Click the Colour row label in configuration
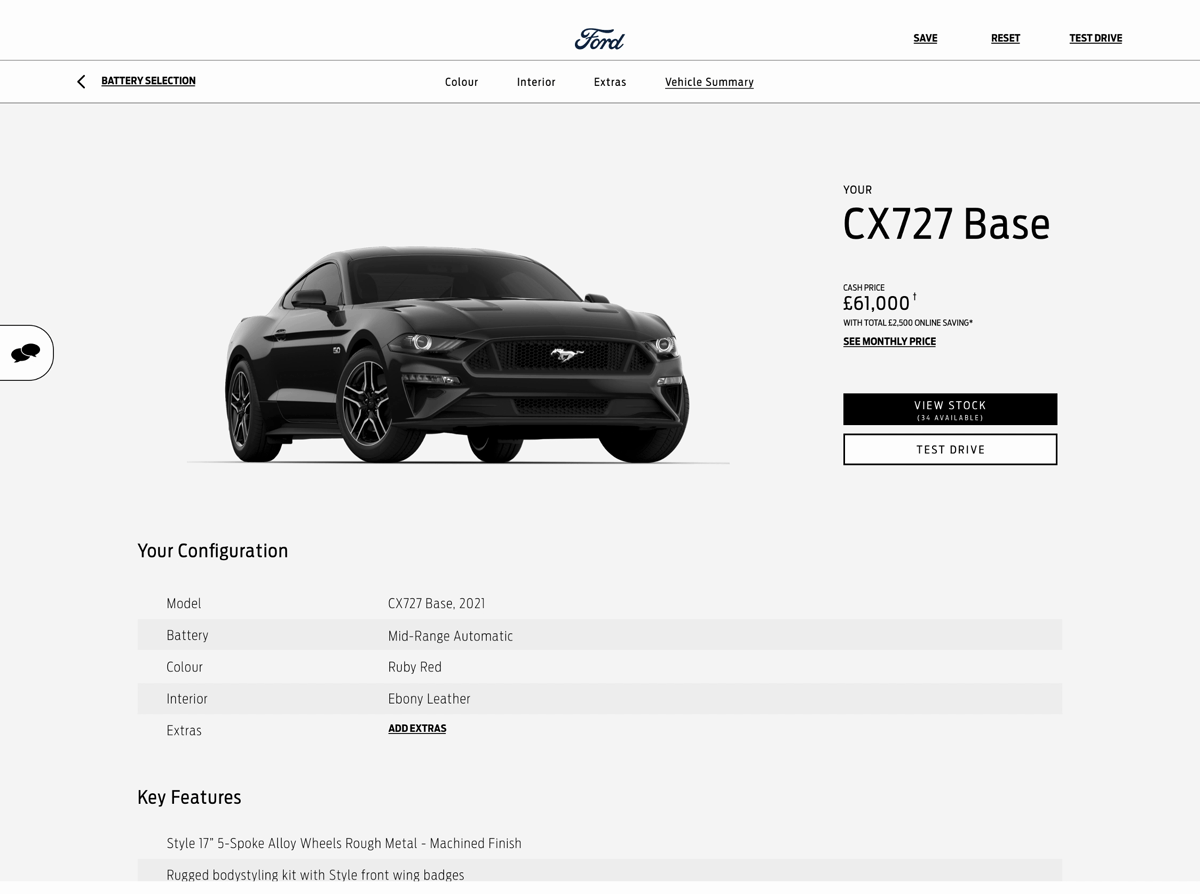This screenshot has height=894, width=1200. 184,667
